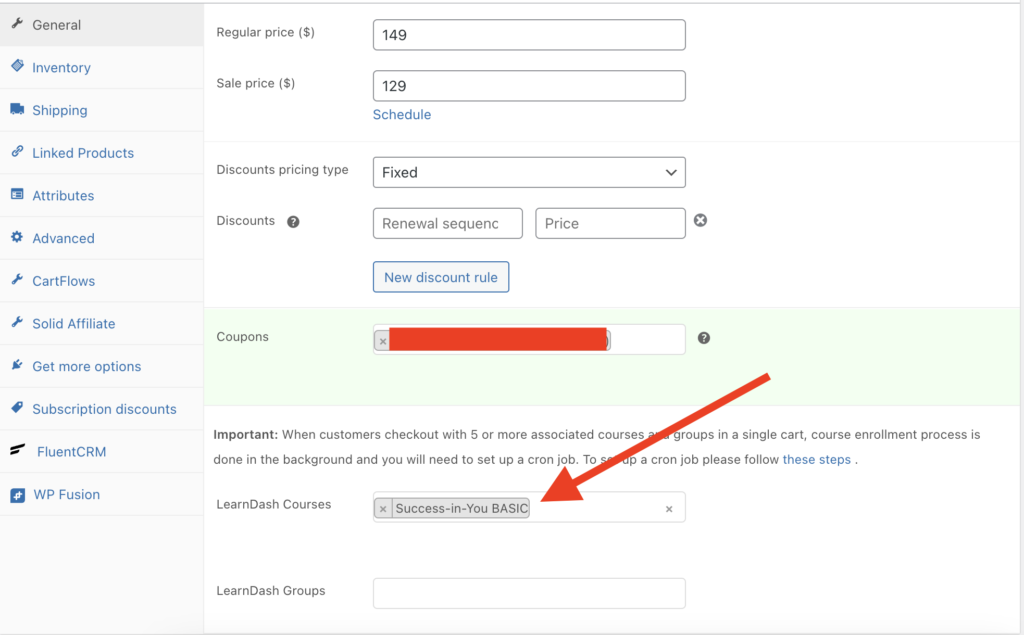This screenshot has width=1024, height=635.
Task: Click the Shipping truck icon
Action: coord(17,109)
